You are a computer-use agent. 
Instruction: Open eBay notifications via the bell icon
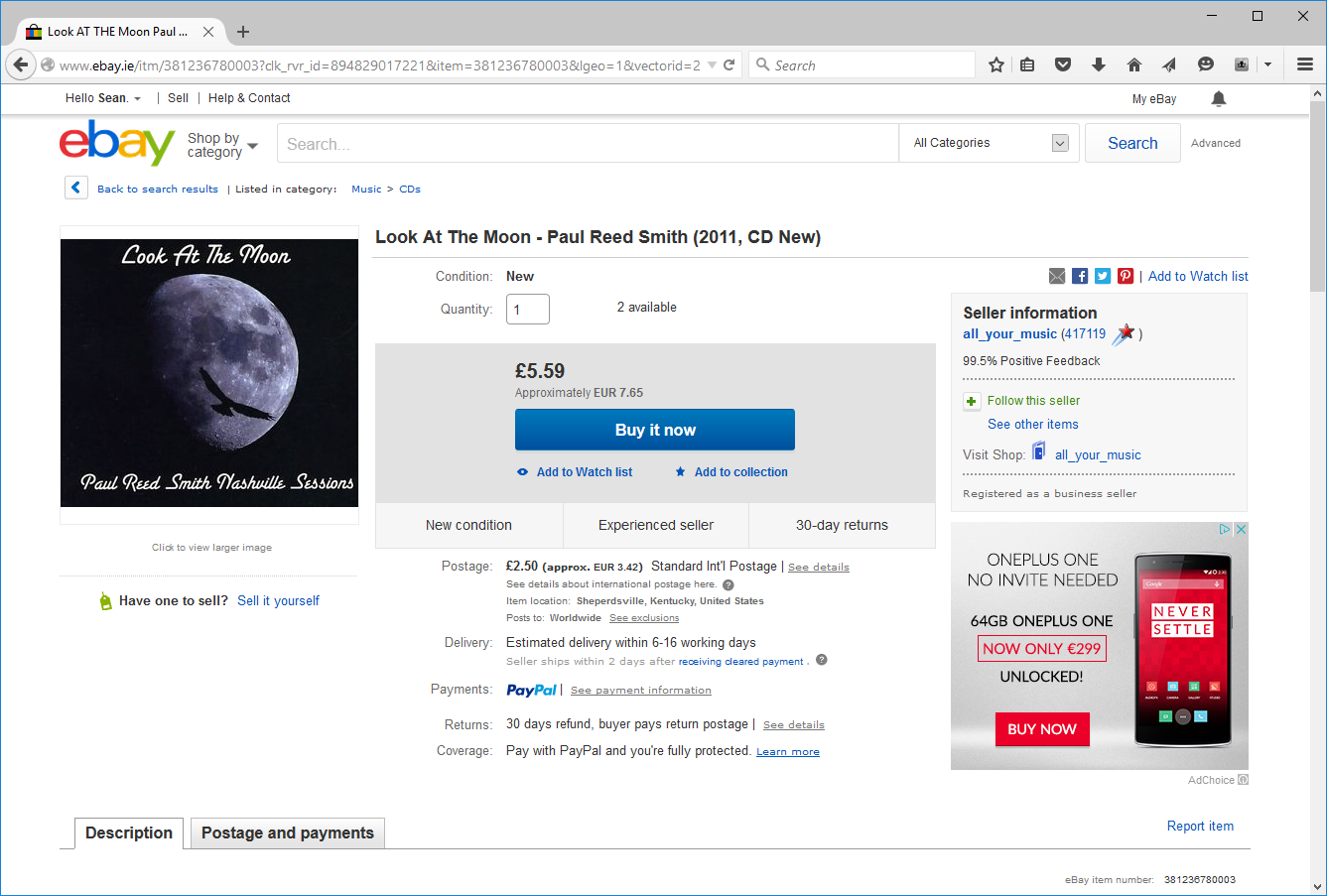pyautogui.click(x=1218, y=98)
